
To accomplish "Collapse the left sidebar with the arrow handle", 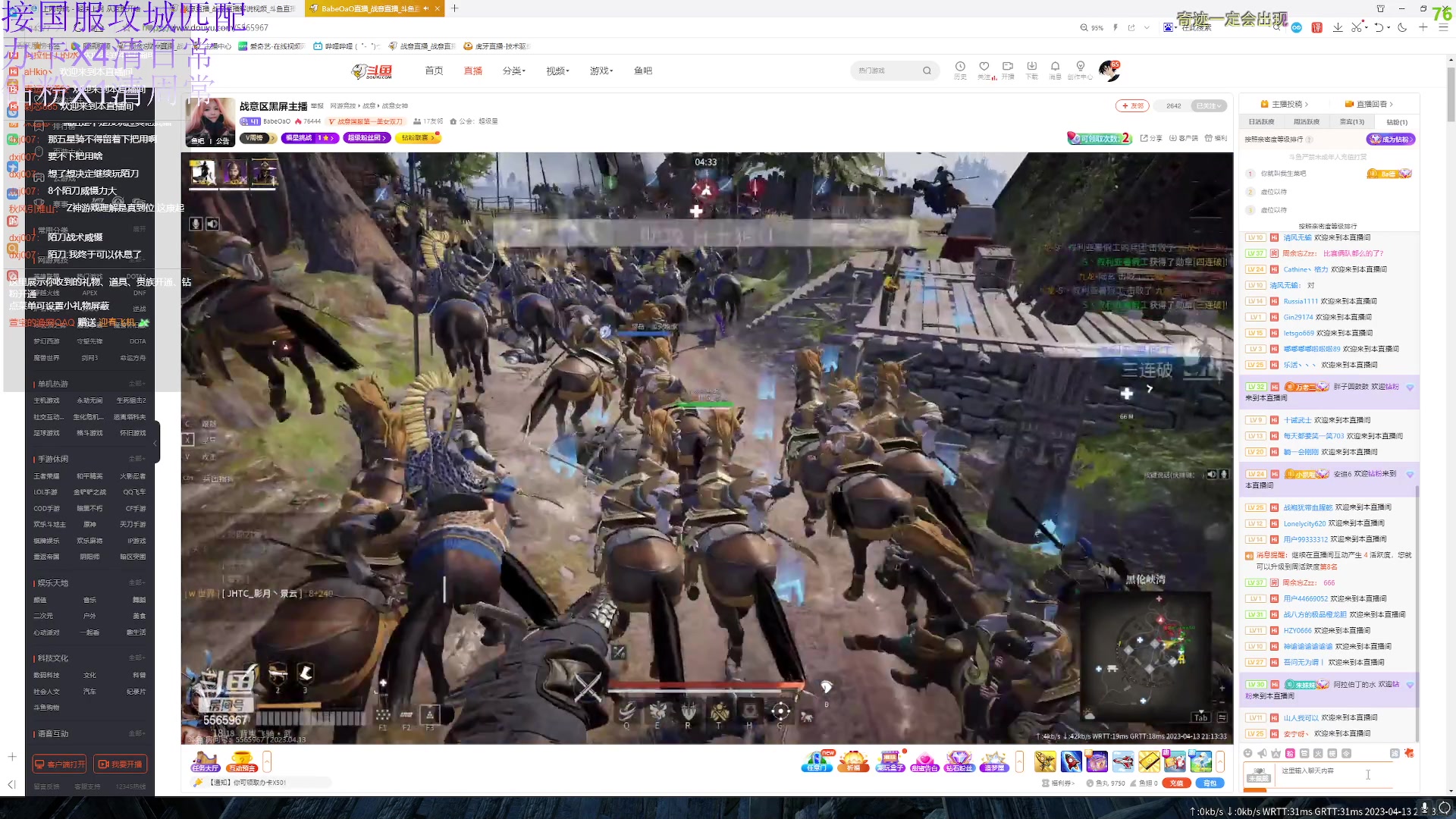I will pyautogui.click(x=156, y=442).
